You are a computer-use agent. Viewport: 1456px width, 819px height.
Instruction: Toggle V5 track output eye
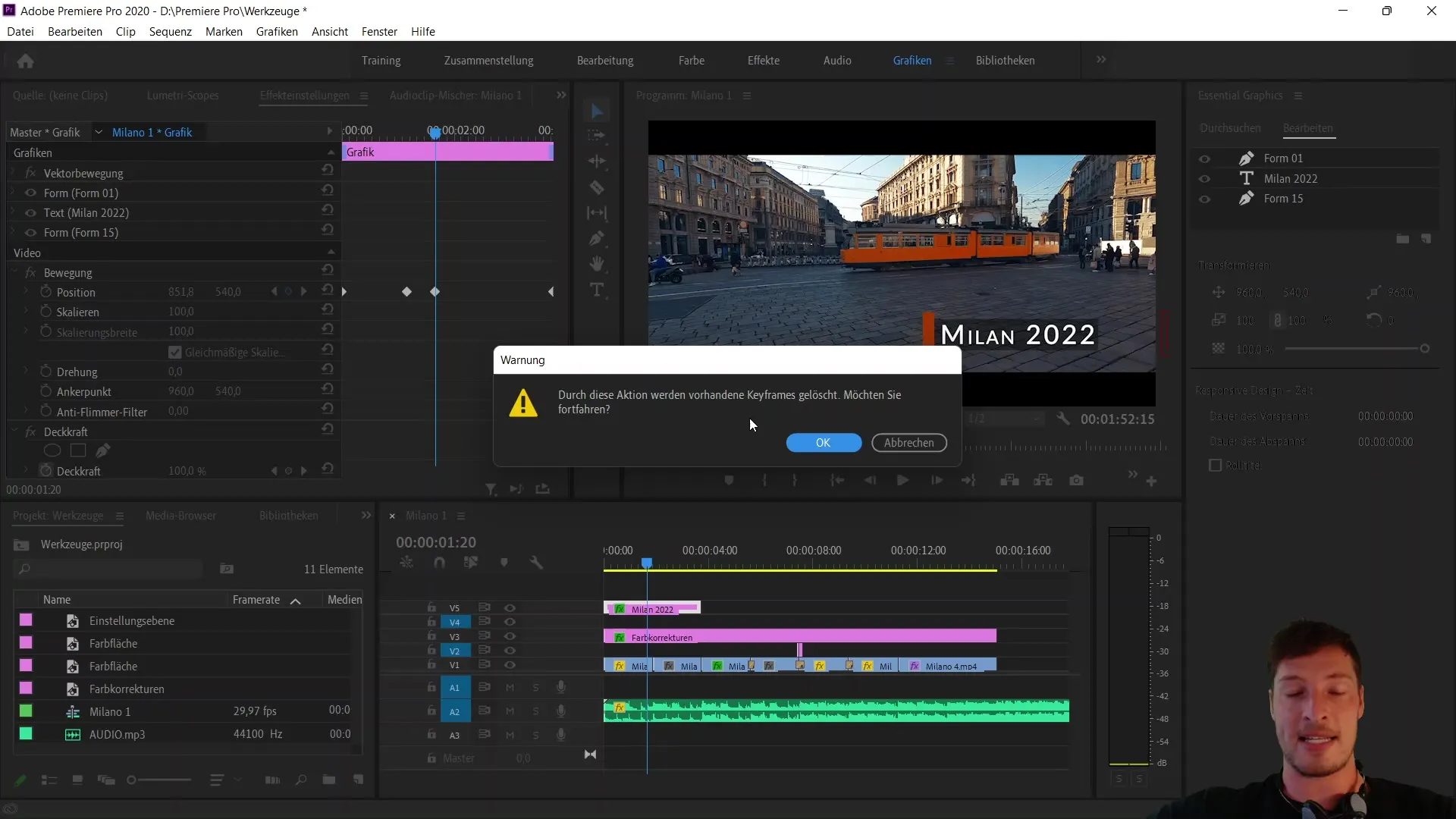[x=510, y=608]
